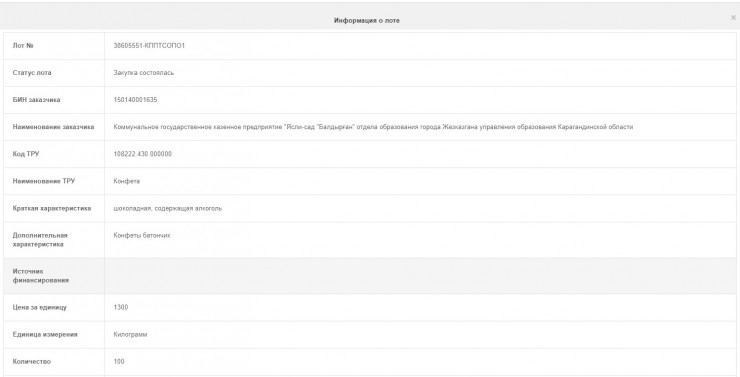Screen dimensions: 740x377
Task: Click the brief characteristic value text
Action: pyautogui.click(x=168, y=209)
